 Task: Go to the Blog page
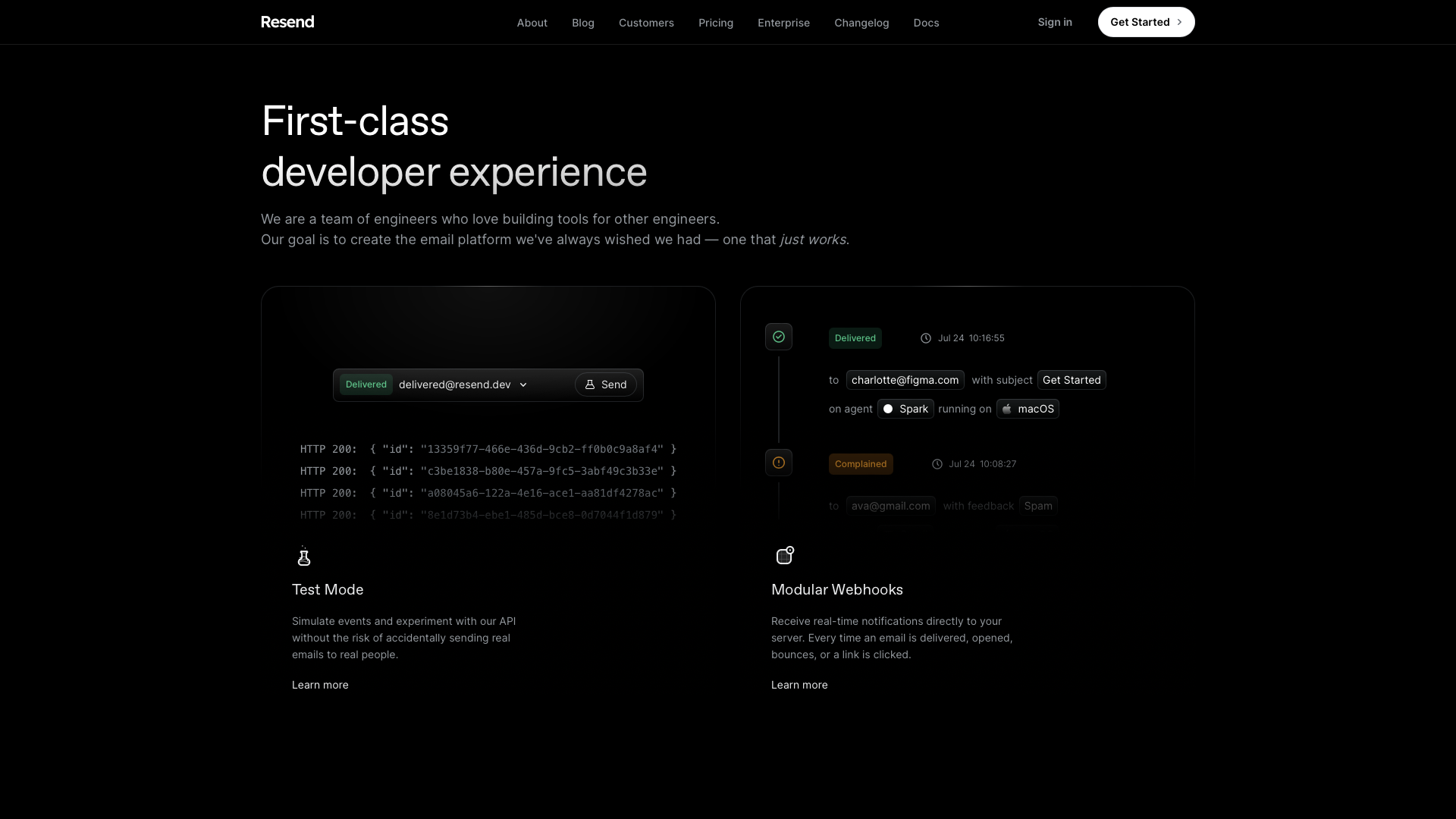583,23
